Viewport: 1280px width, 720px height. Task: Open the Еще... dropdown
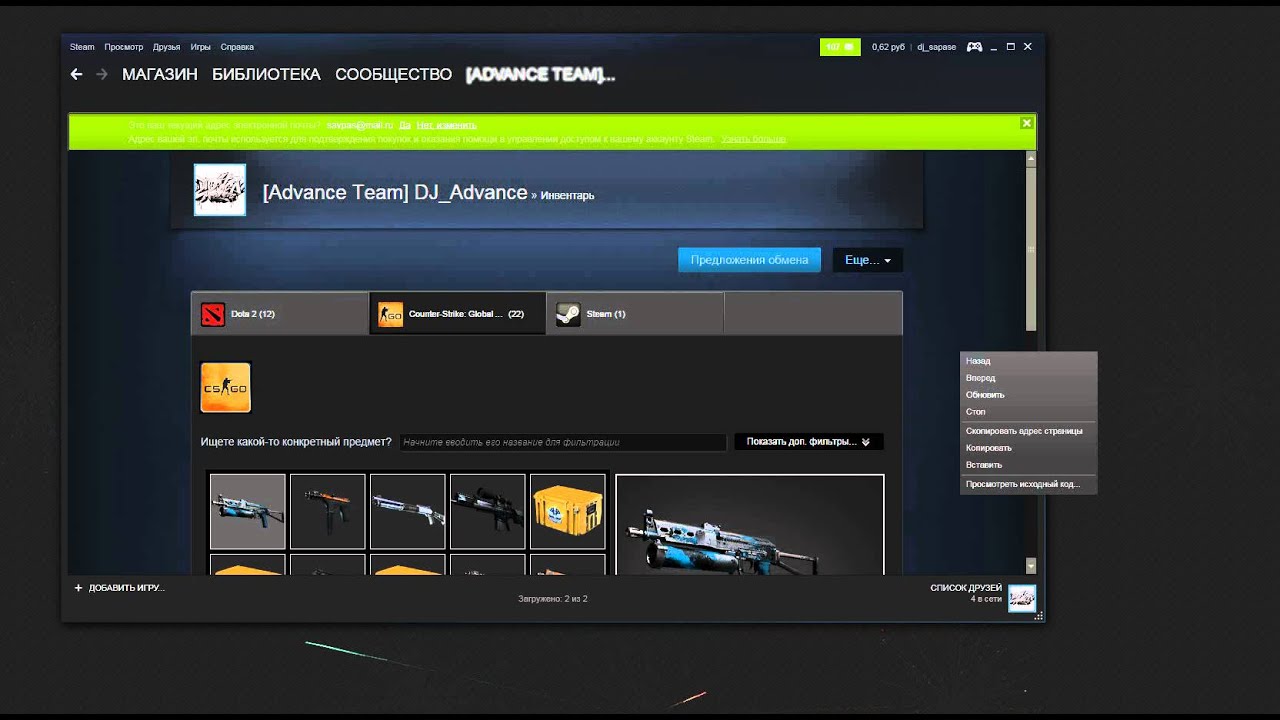point(868,260)
